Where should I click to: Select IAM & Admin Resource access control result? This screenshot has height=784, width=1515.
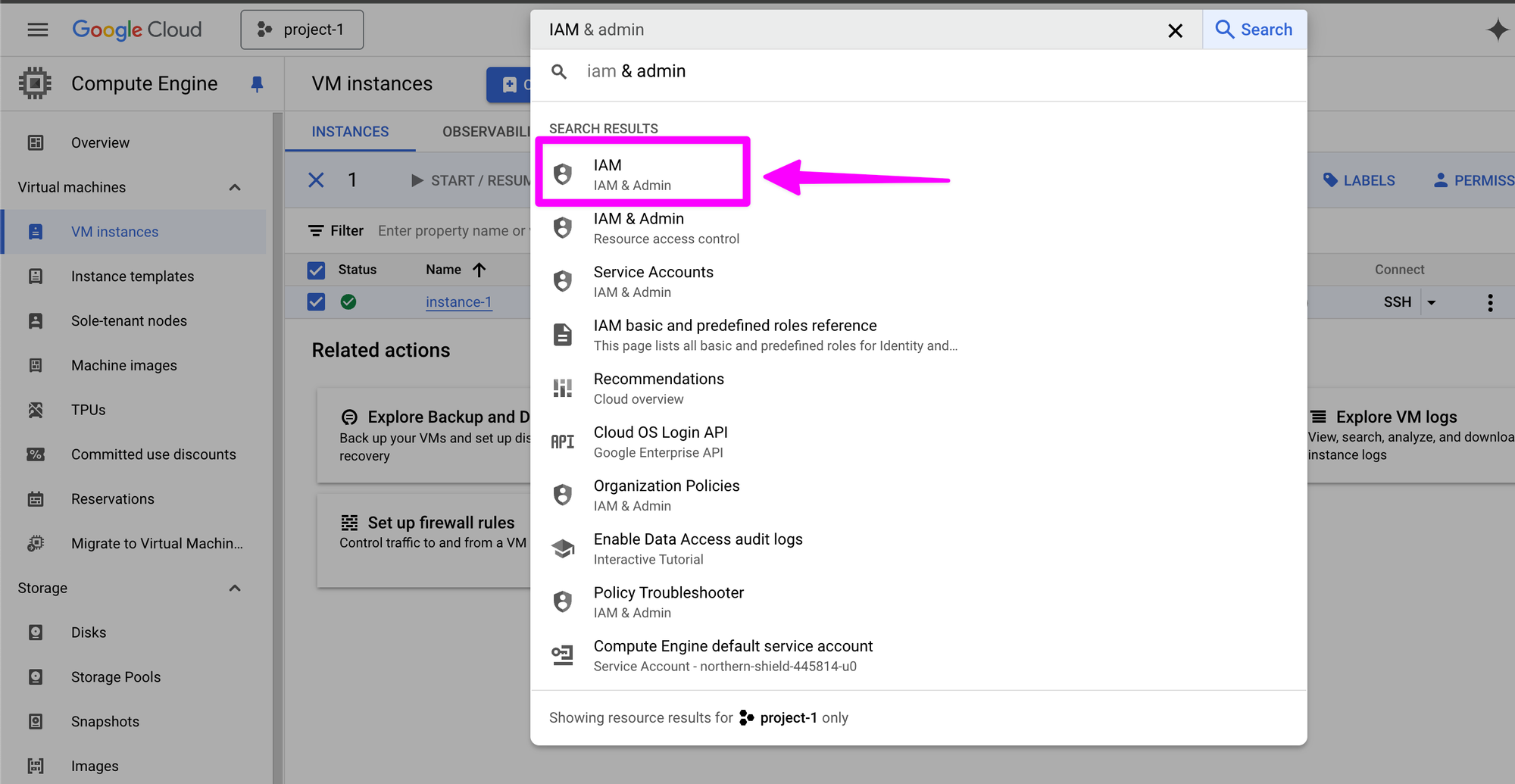click(919, 228)
